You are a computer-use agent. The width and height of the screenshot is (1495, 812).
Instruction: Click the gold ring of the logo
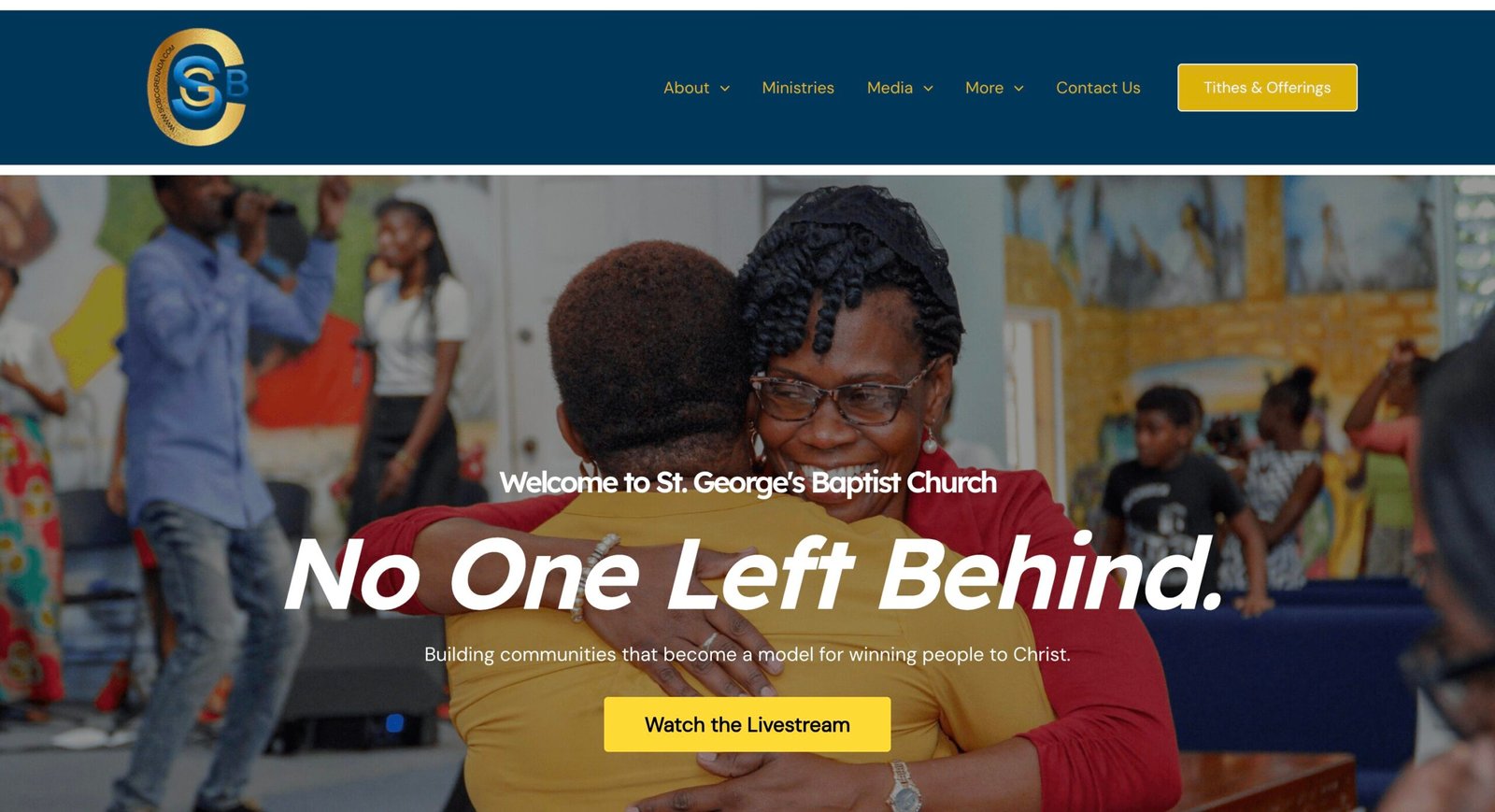coord(159,89)
